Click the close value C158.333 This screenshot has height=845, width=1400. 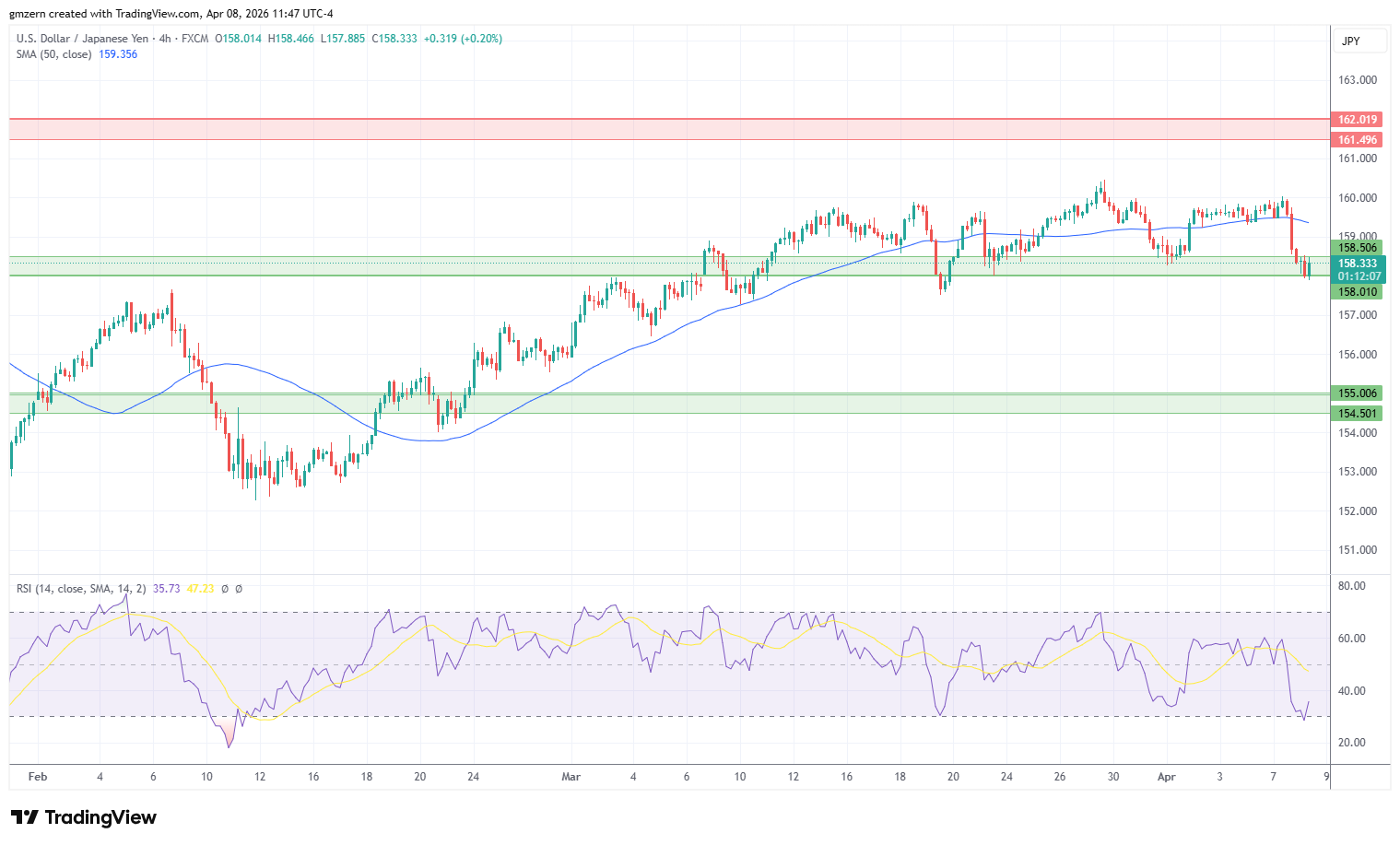[x=394, y=39]
